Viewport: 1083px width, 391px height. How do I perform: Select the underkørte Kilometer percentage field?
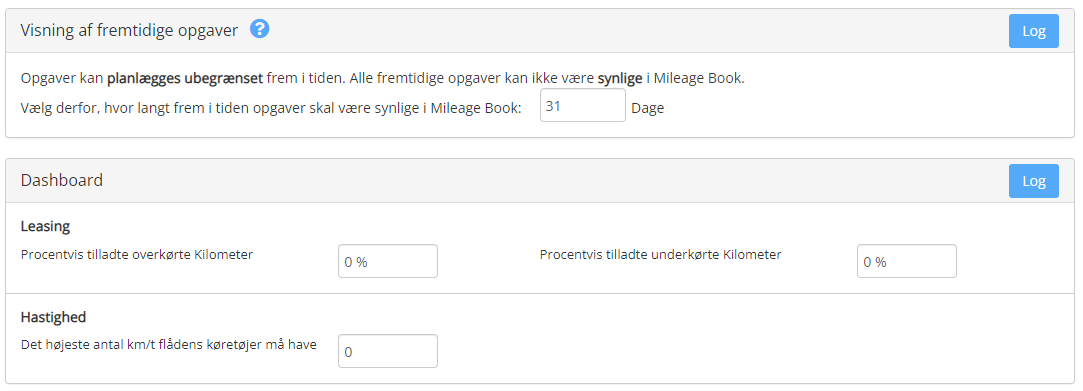click(x=906, y=261)
